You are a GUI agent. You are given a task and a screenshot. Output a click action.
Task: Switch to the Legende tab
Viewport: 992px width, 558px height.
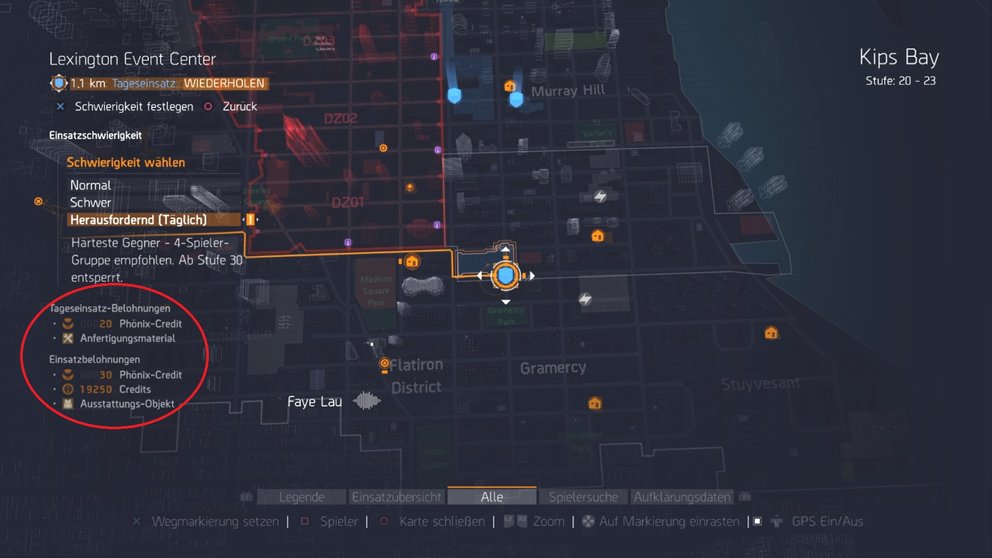click(x=302, y=497)
